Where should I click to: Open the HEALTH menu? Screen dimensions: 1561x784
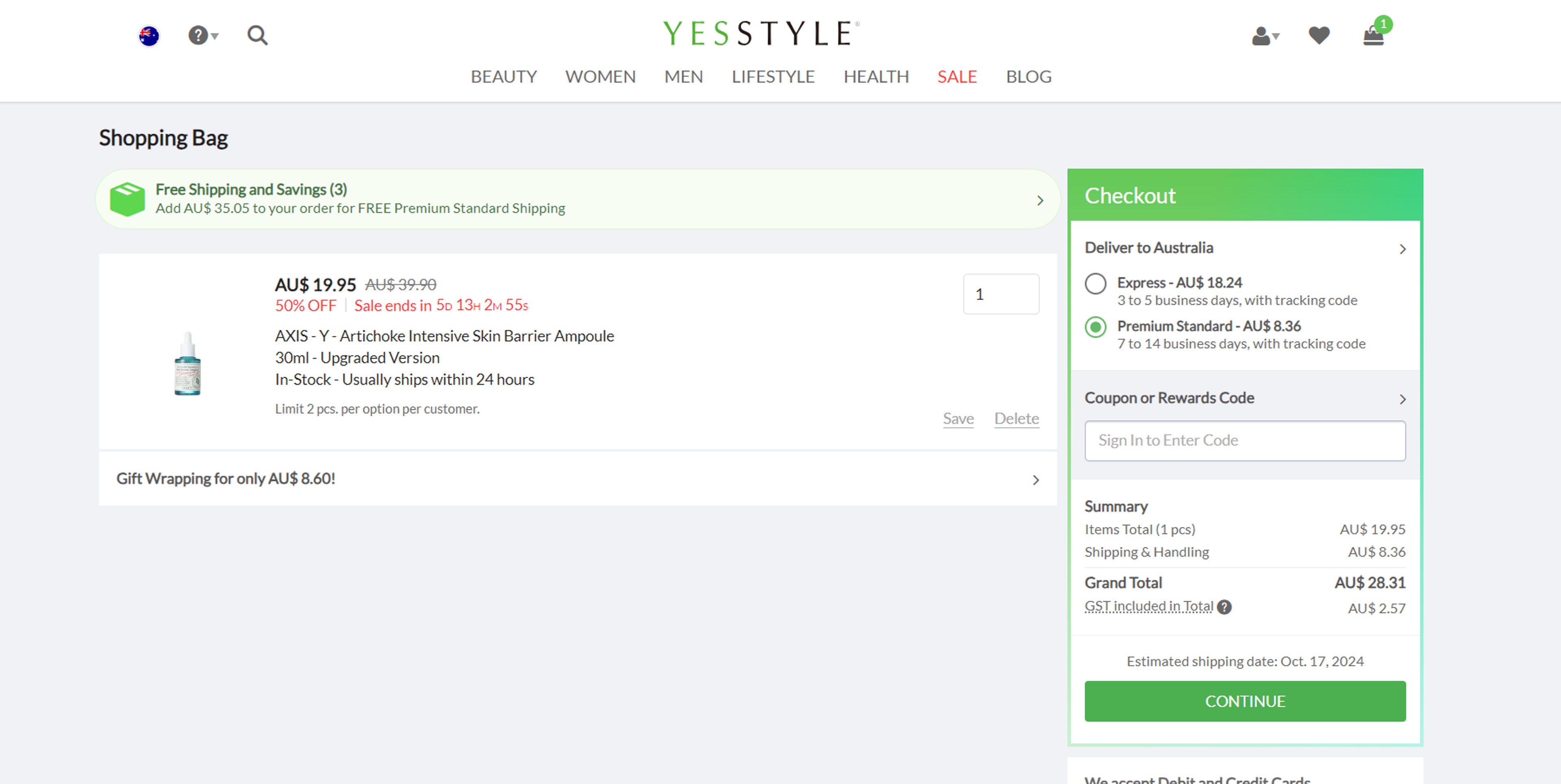(x=876, y=77)
